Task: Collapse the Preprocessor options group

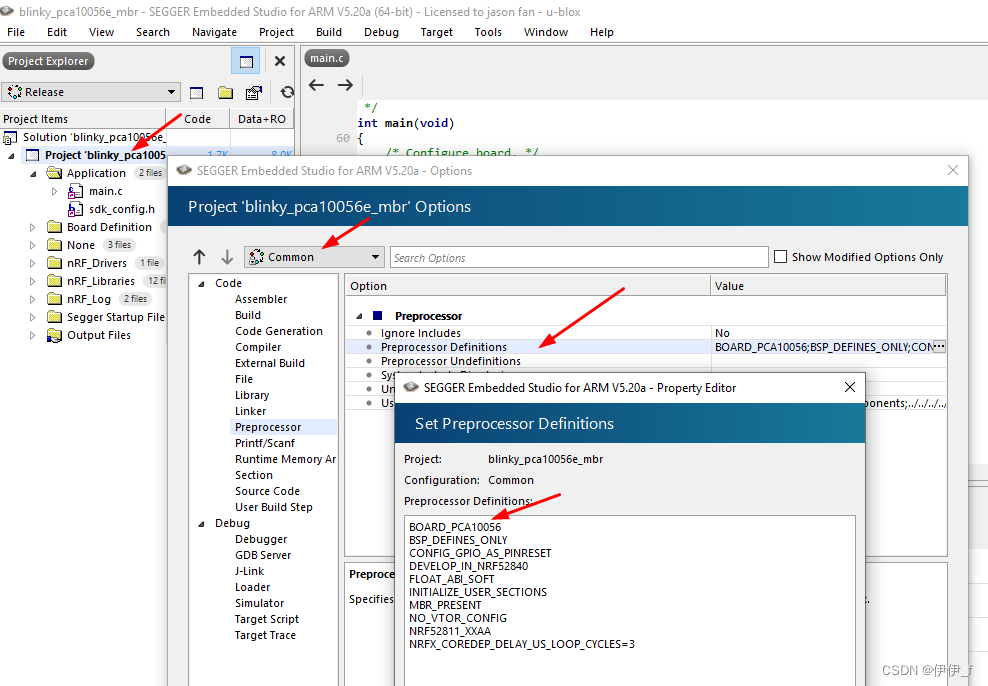Action: tap(359, 316)
